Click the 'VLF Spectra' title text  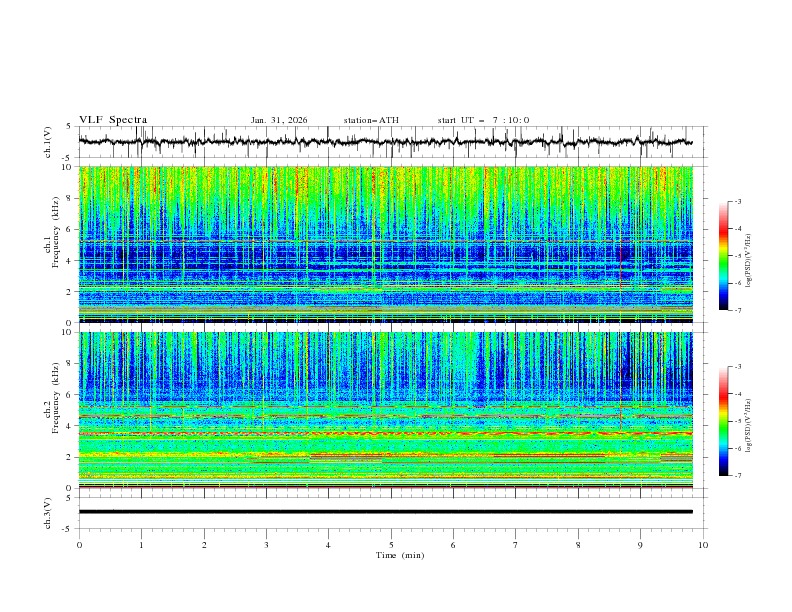(x=113, y=120)
